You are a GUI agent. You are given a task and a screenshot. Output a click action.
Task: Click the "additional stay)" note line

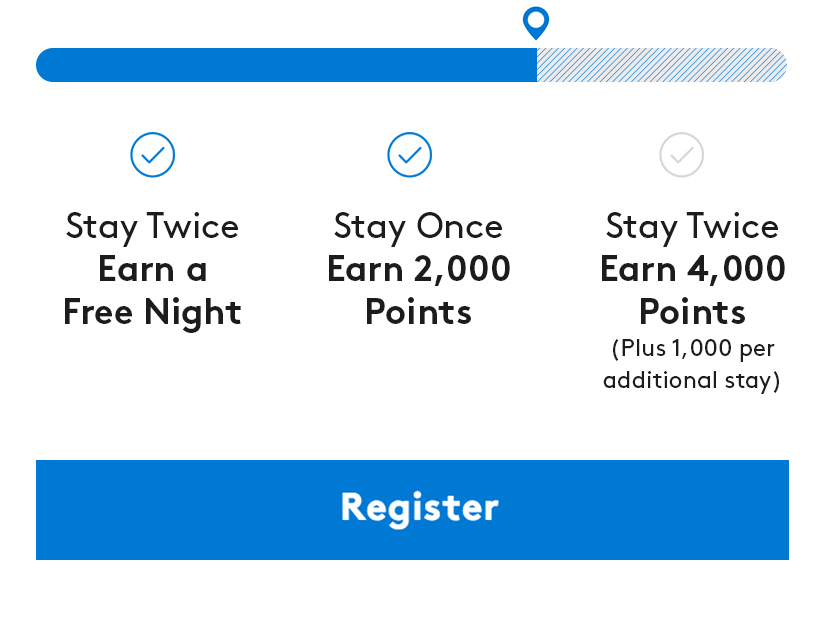click(x=692, y=381)
